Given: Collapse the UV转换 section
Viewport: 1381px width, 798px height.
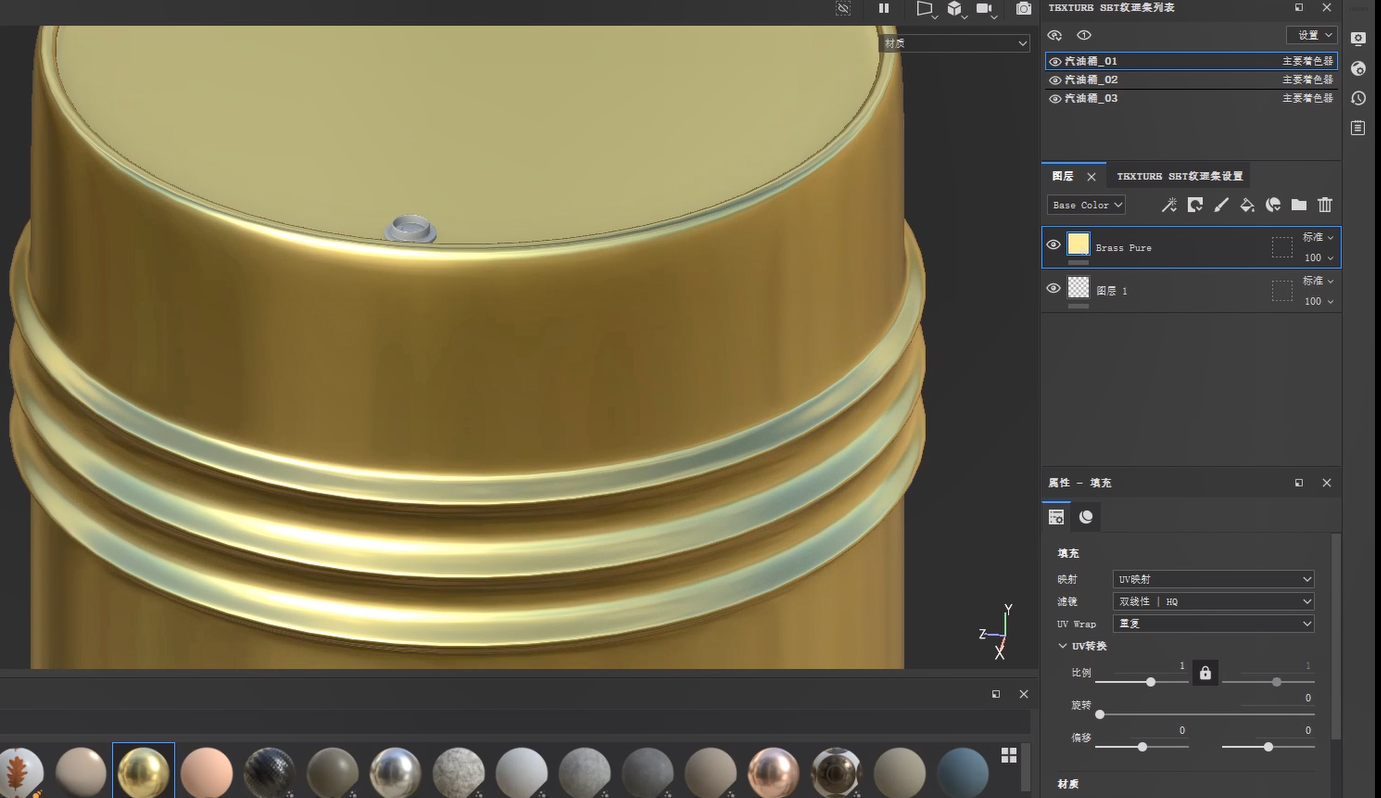Looking at the screenshot, I should pyautogui.click(x=1063, y=646).
